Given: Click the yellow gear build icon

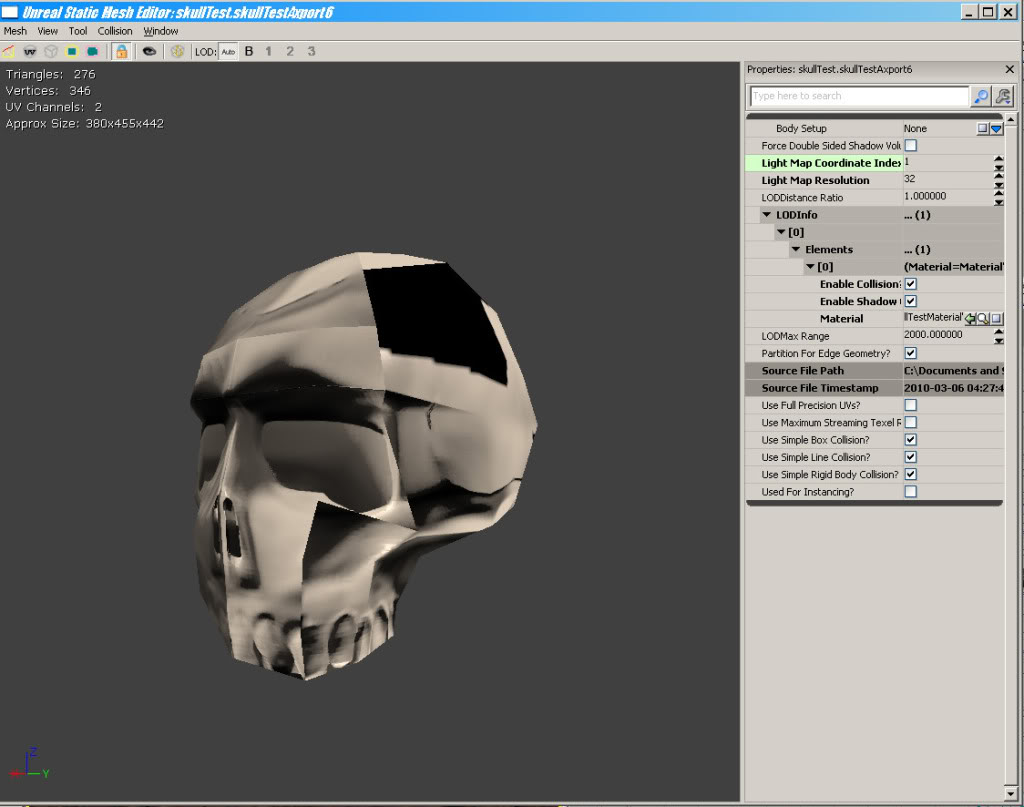Looking at the screenshot, I should pyautogui.click(x=177, y=51).
